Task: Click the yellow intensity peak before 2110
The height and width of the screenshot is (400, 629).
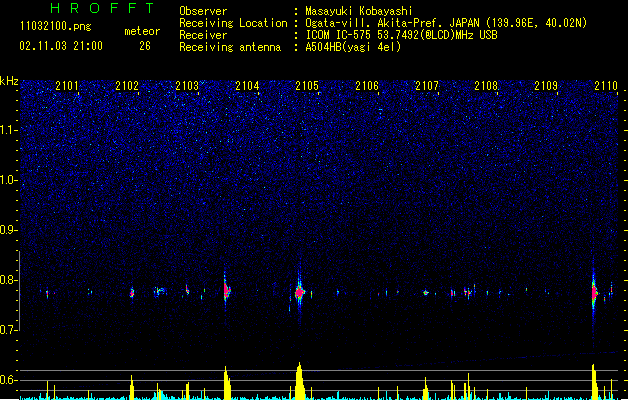Action: (594, 382)
